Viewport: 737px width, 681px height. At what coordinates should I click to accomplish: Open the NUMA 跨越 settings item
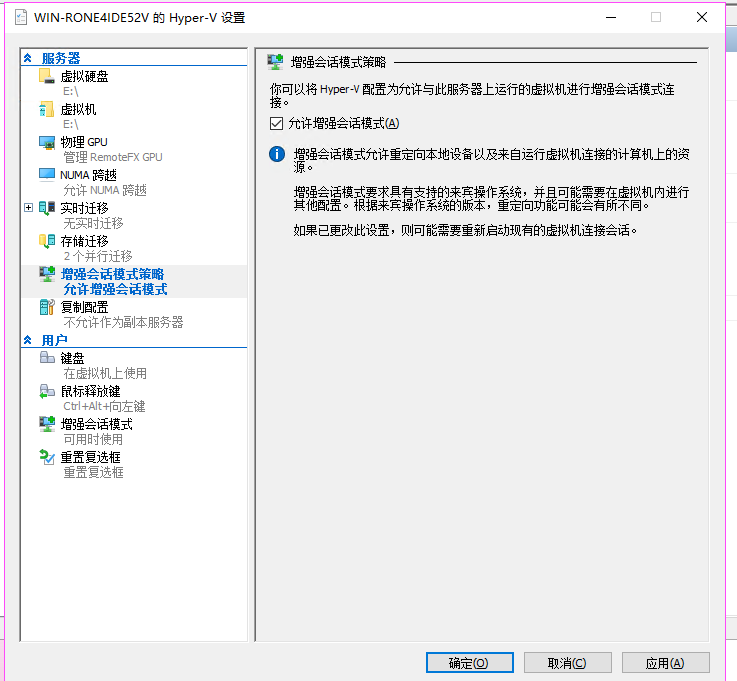pos(88,175)
